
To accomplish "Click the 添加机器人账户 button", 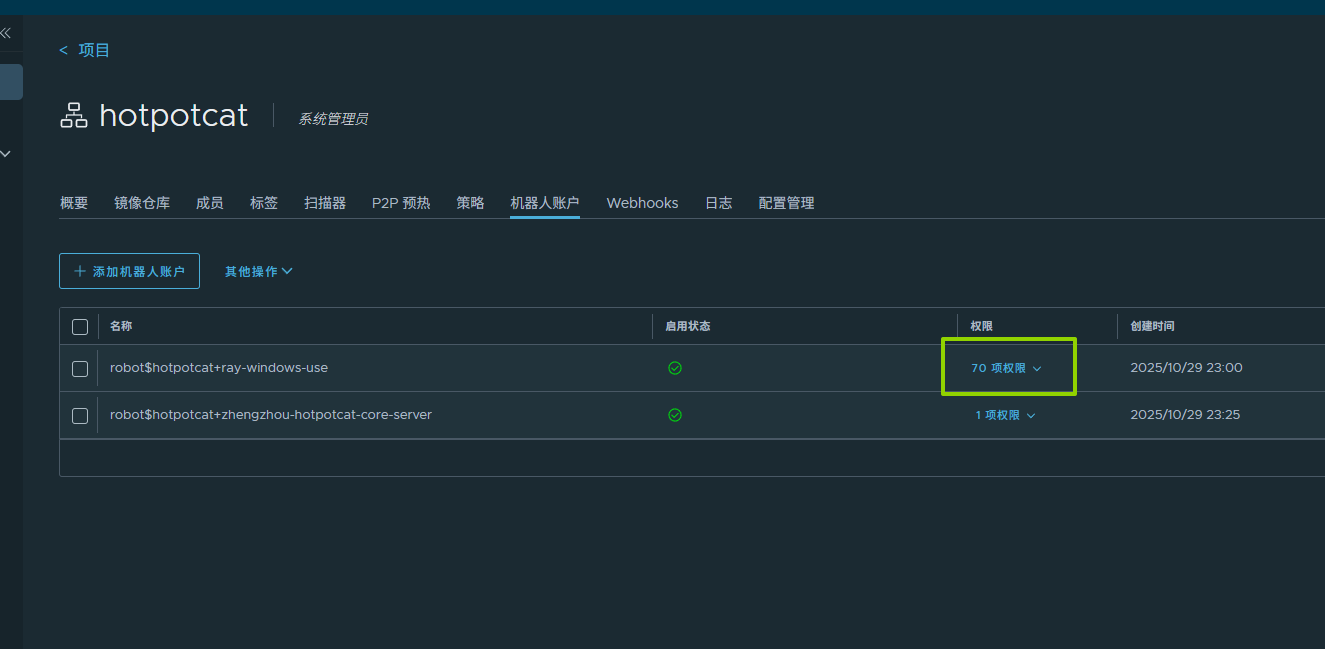I will [x=129, y=271].
